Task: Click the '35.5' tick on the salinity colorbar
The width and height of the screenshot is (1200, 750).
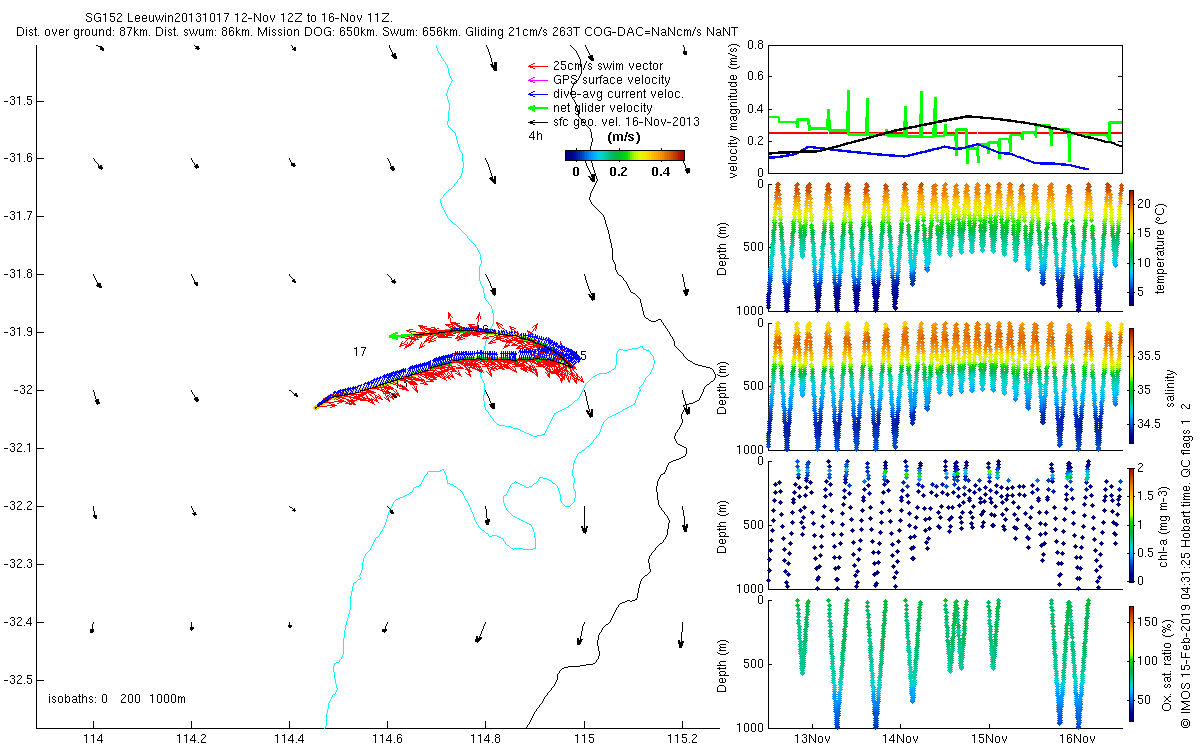Action: 1150,356
